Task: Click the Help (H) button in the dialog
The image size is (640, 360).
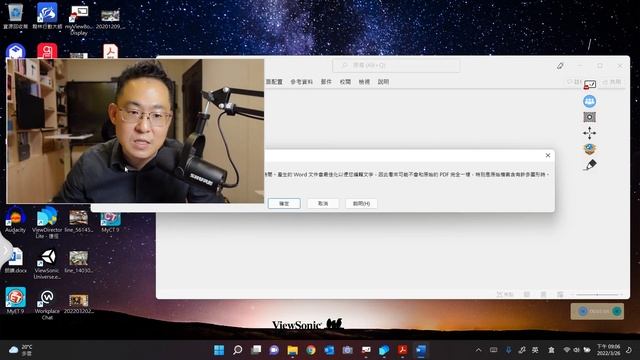Action: click(361, 203)
